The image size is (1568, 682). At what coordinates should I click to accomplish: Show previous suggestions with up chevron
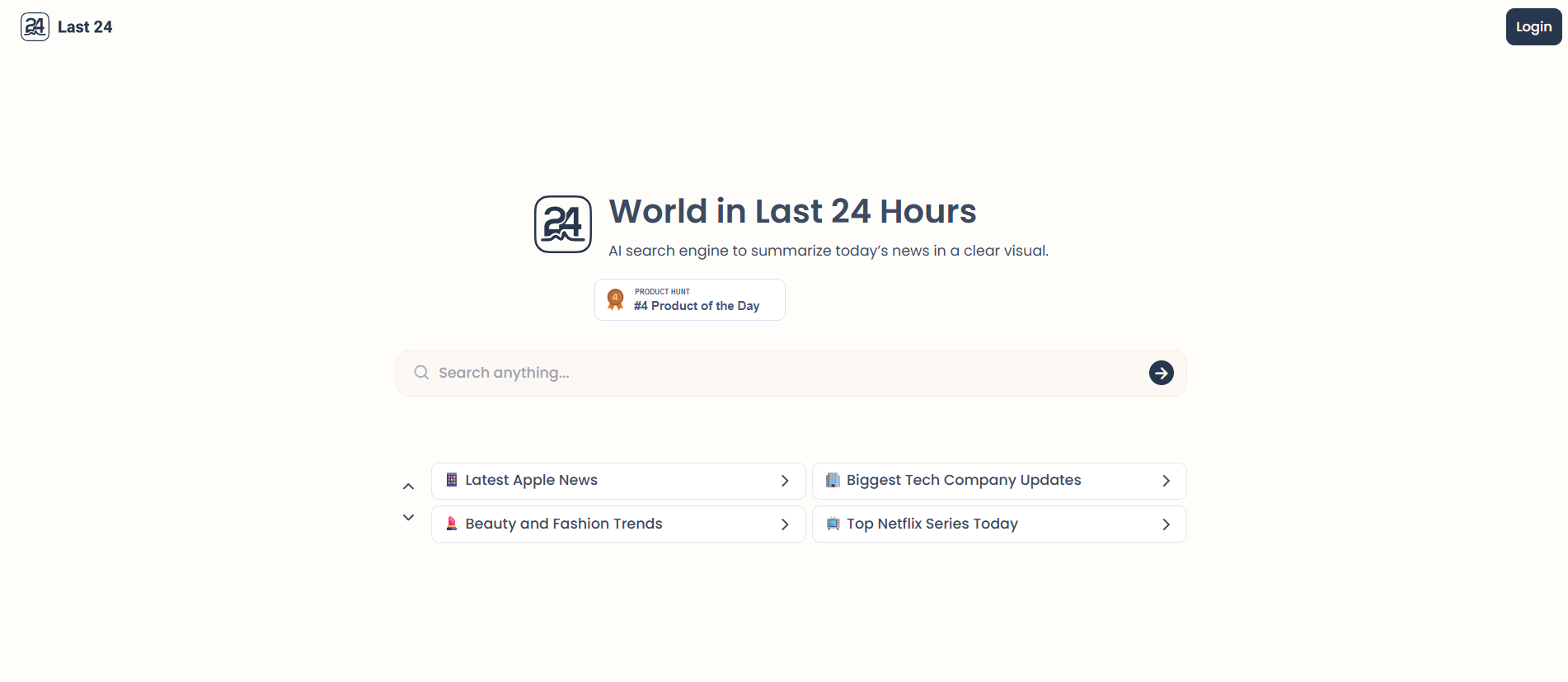pos(408,487)
